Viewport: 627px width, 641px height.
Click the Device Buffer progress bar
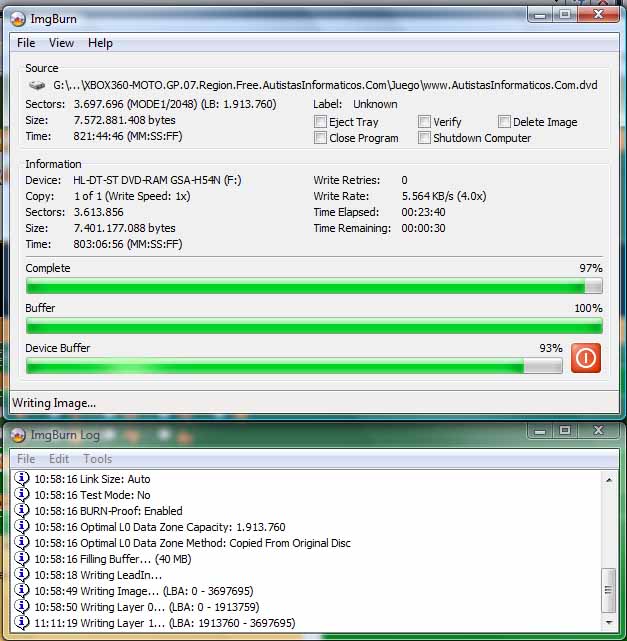(294, 366)
